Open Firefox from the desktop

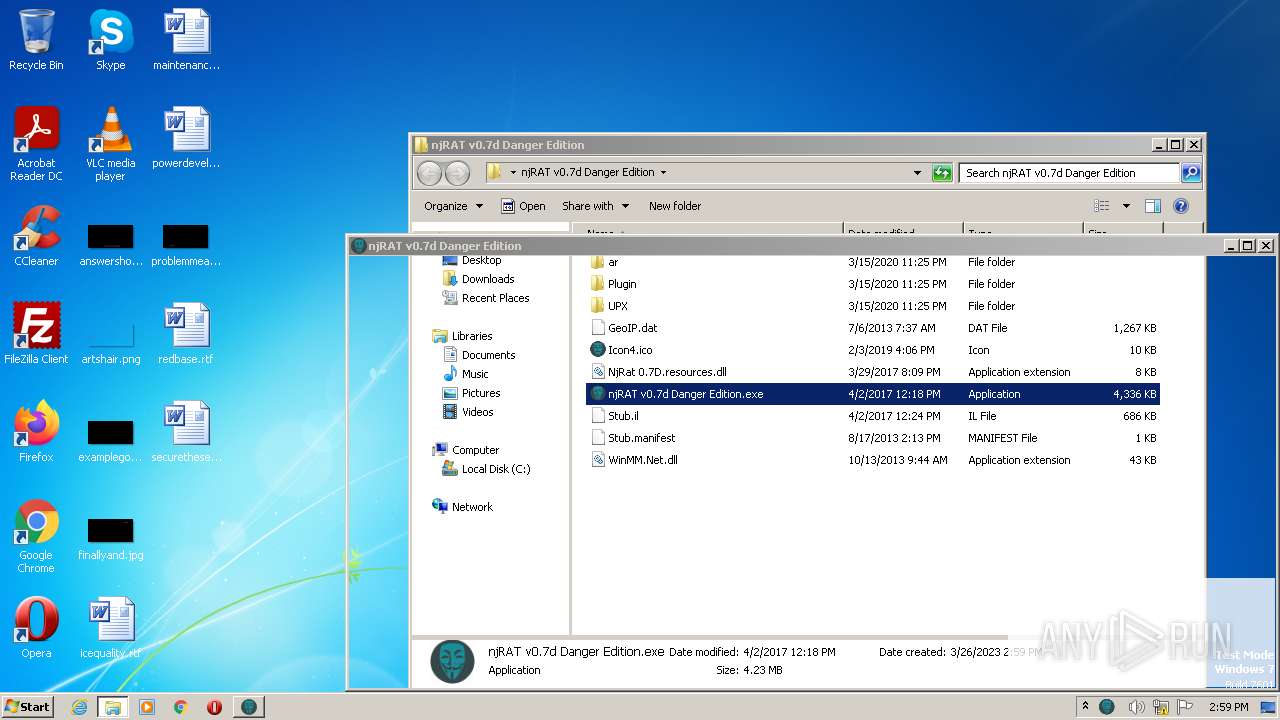(36, 432)
